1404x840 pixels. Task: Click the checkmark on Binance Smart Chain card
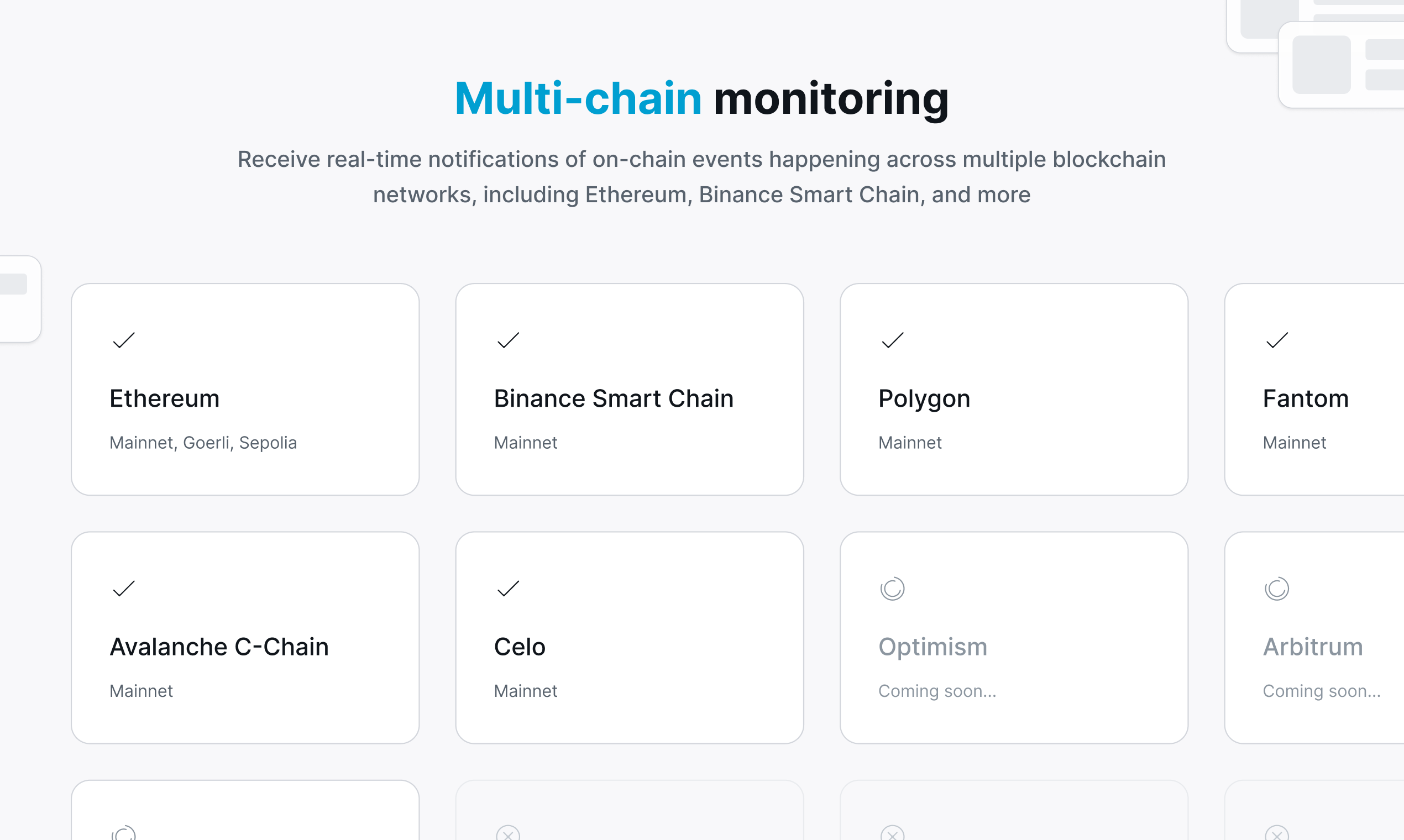point(508,340)
